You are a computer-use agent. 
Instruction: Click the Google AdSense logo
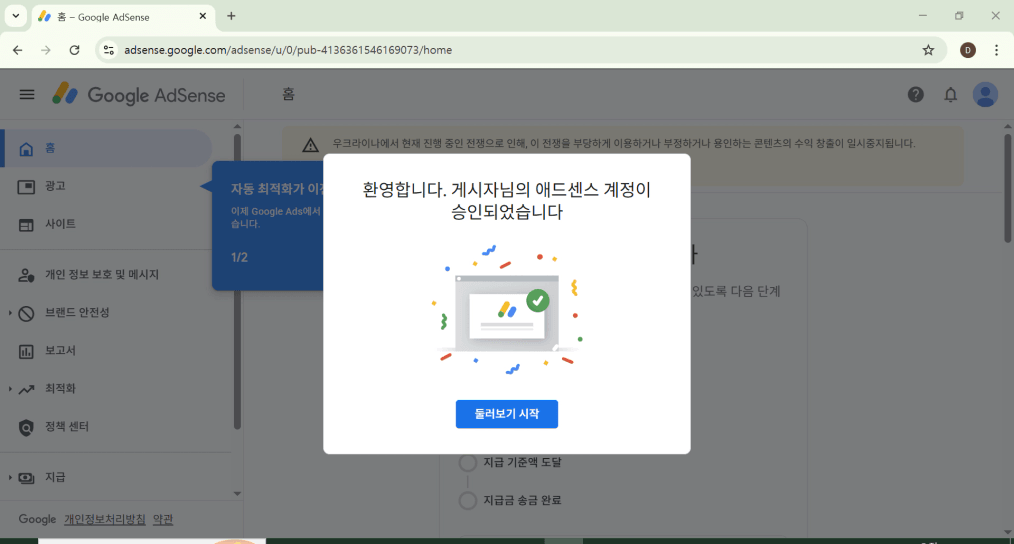point(138,94)
